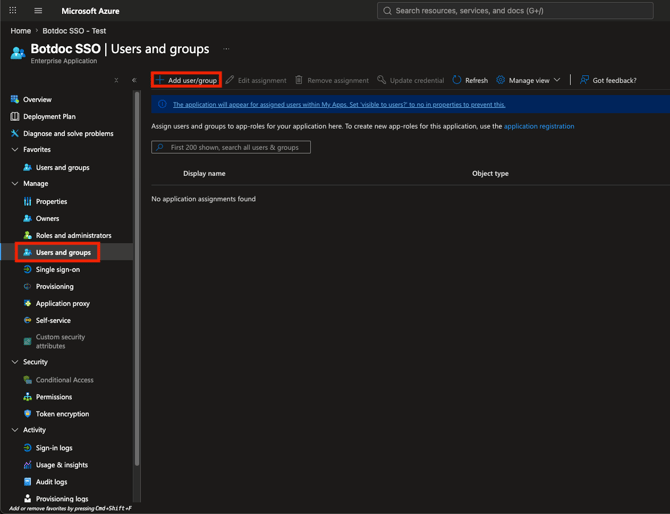This screenshot has height=514, width=670.
Task: Click 'No application assignments found' text
Action: pos(203,199)
